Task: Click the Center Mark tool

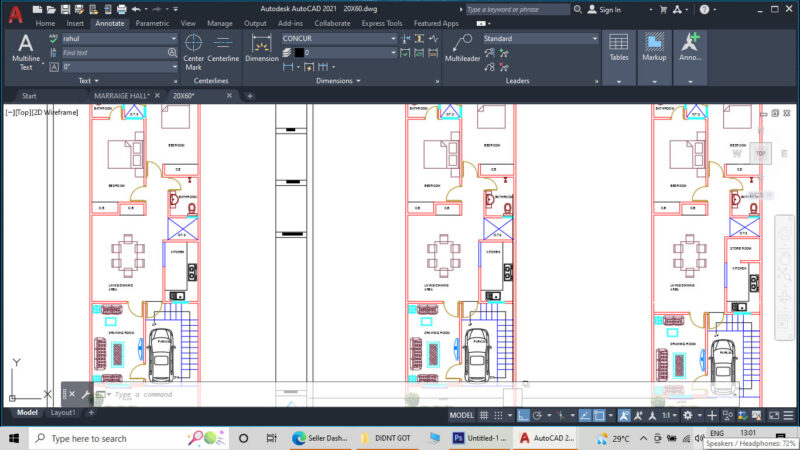Action: [x=193, y=52]
